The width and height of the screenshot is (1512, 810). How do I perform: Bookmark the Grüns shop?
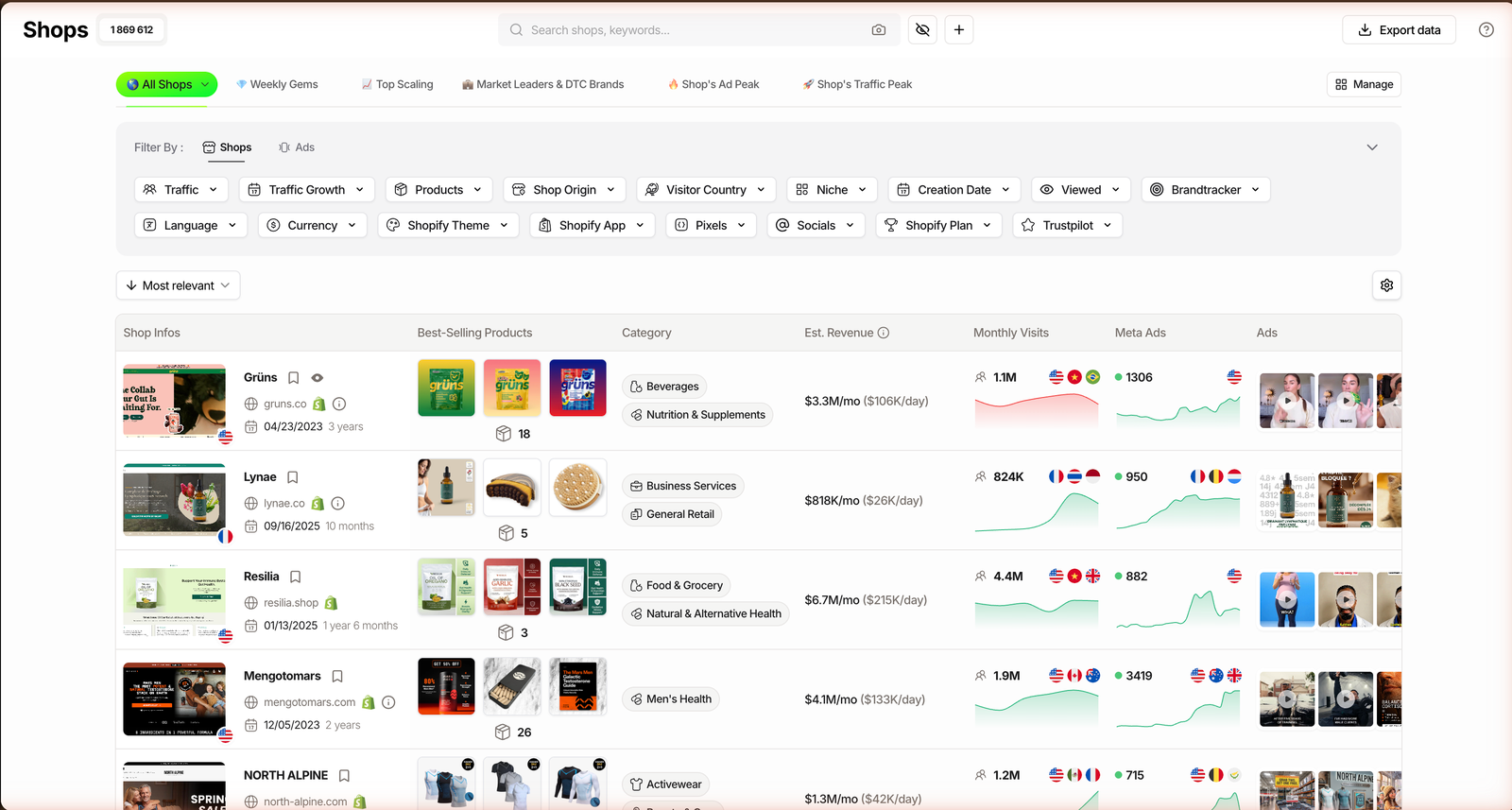tap(294, 378)
